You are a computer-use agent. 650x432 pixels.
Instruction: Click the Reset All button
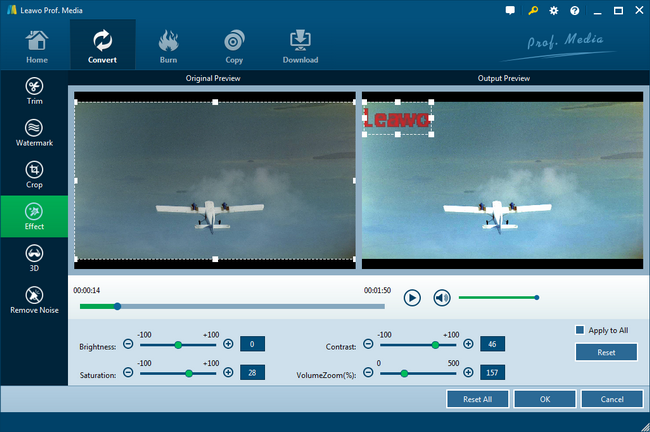point(477,399)
